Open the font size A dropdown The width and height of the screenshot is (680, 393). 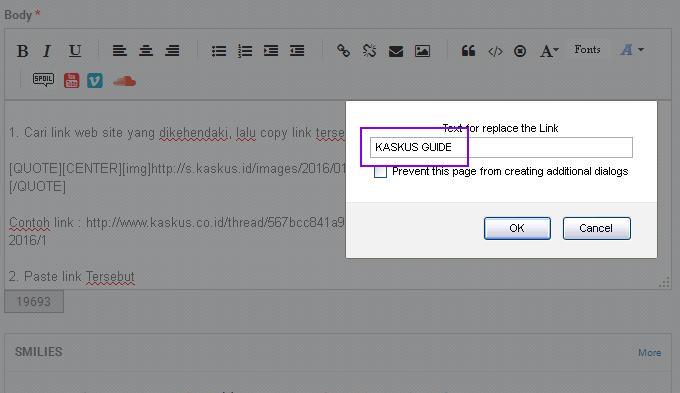(x=549, y=51)
